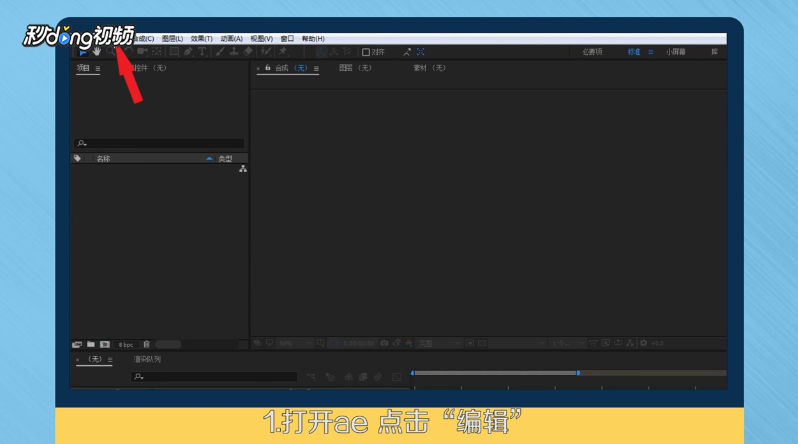Delete selected project items trash icon

(147, 345)
